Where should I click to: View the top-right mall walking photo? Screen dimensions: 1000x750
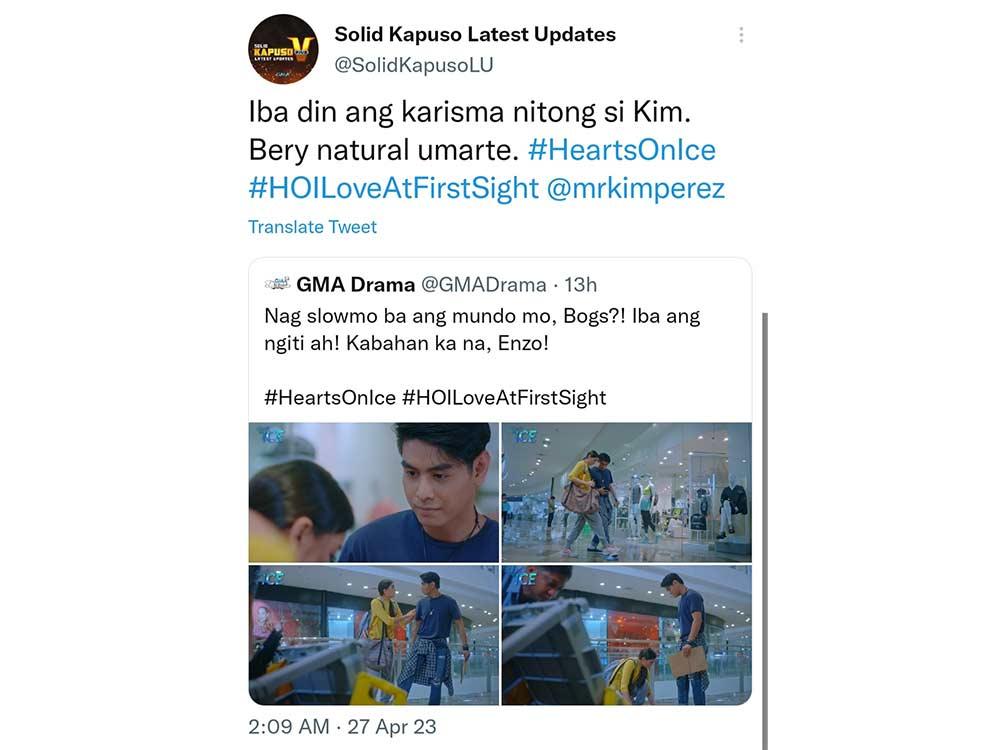626,492
